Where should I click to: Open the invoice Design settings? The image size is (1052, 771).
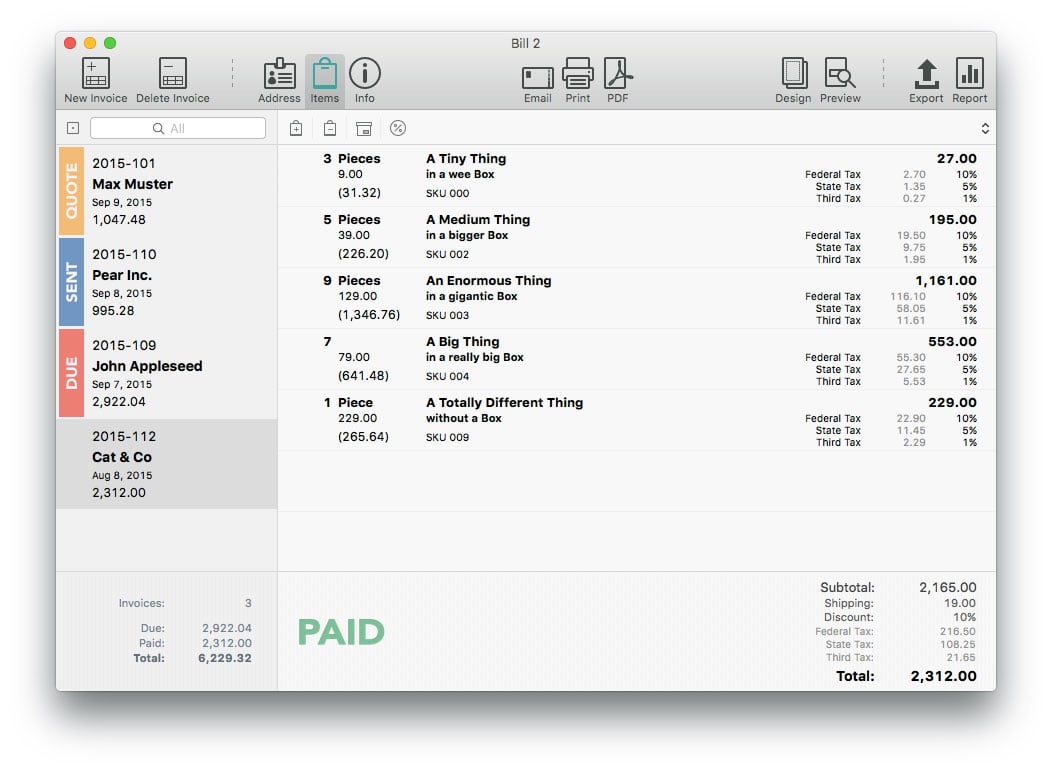pyautogui.click(x=793, y=75)
